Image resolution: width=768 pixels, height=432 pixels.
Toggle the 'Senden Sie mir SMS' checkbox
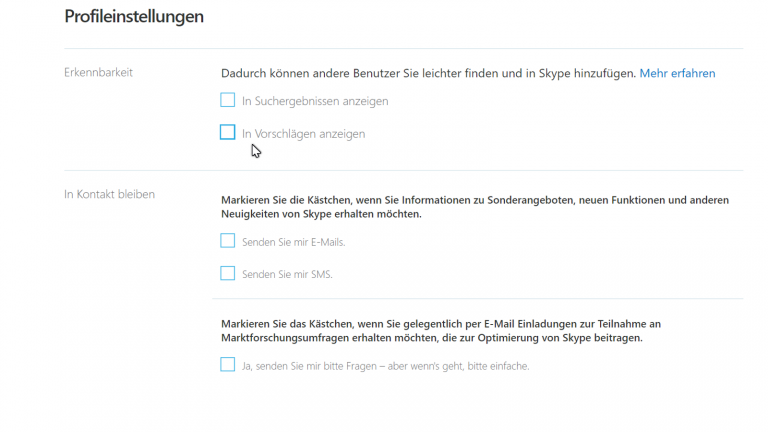coord(228,273)
